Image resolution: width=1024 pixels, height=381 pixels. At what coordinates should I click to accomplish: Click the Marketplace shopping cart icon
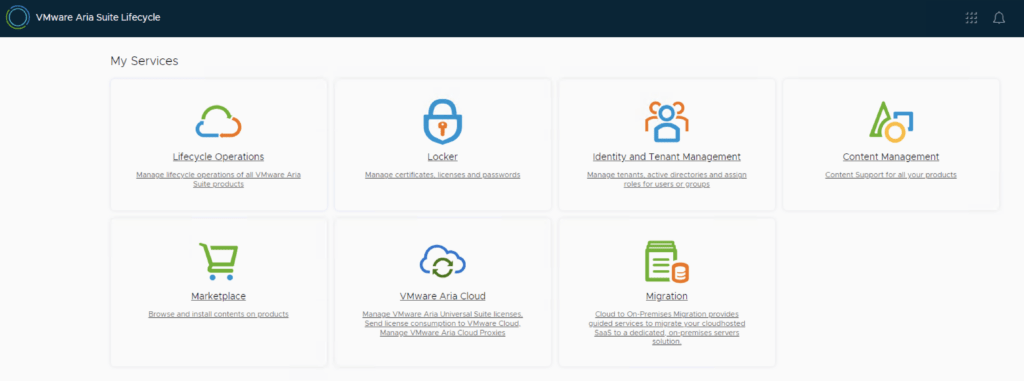click(219, 261)
